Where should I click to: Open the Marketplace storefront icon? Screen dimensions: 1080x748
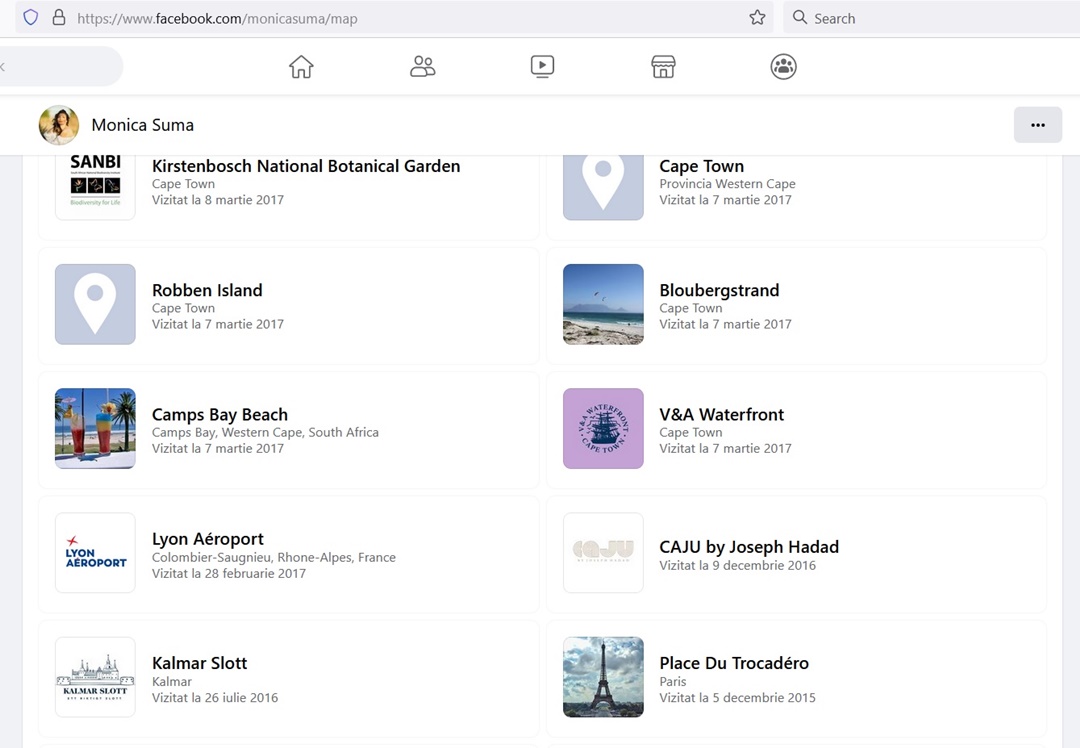(x=663, y=67)
